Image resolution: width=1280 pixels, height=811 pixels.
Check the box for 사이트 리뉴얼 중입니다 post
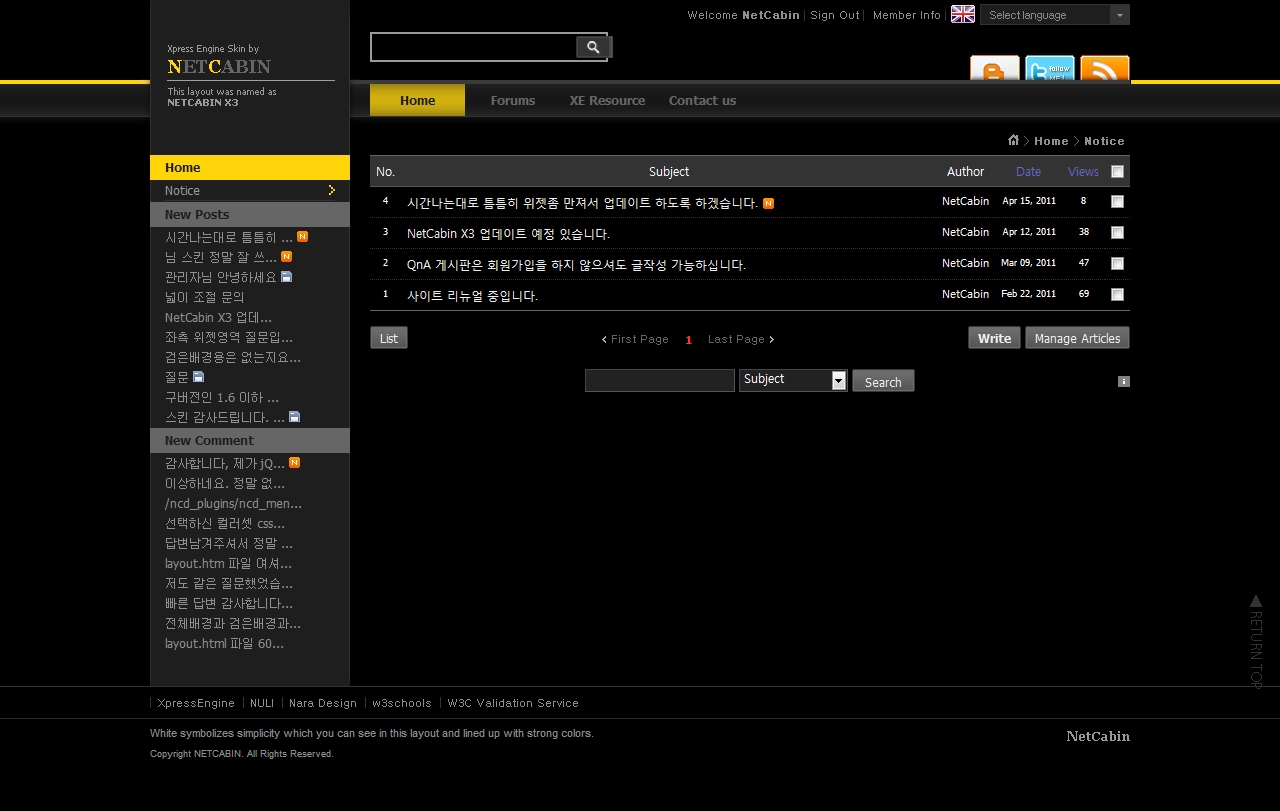(1117, 294)
